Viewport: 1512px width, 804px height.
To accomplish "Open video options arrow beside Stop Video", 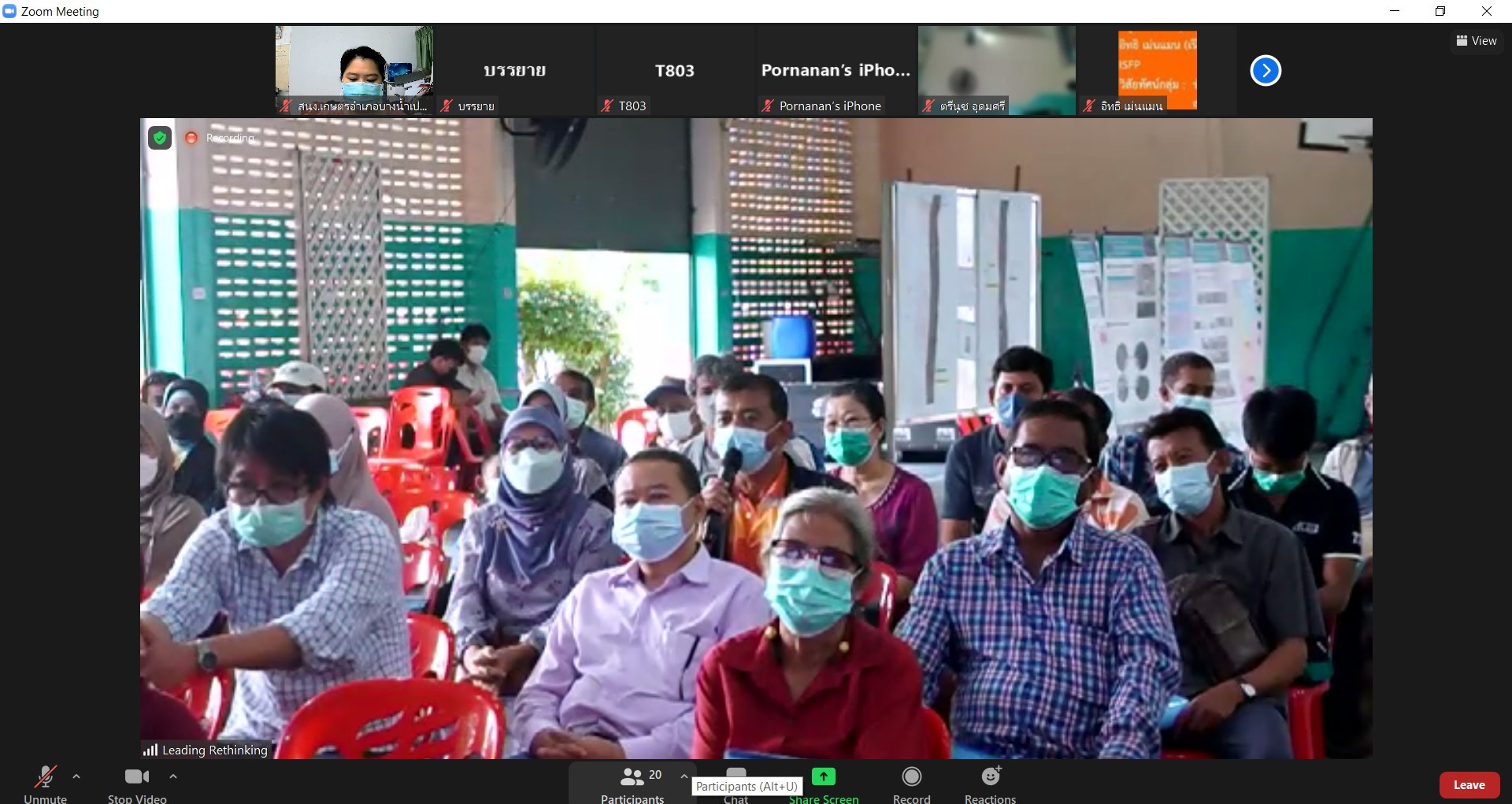I will click(x=173, y=776).
